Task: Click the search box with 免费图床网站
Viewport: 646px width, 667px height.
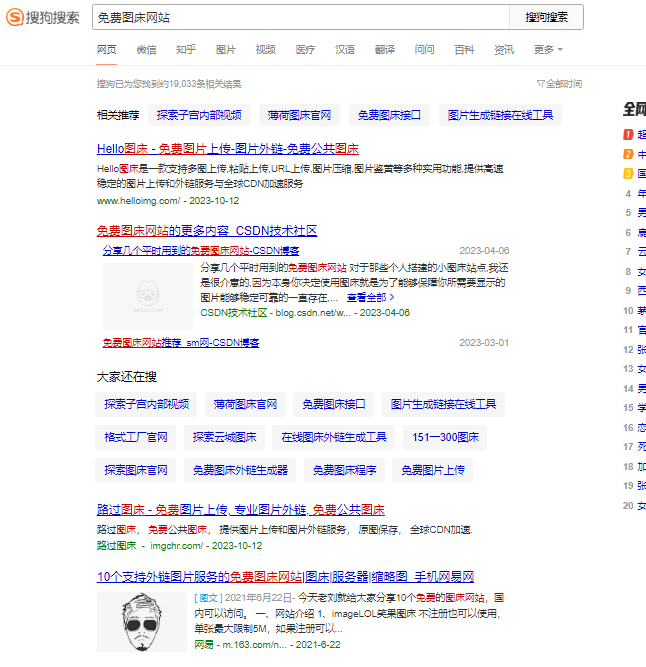Action: (301, 17)
